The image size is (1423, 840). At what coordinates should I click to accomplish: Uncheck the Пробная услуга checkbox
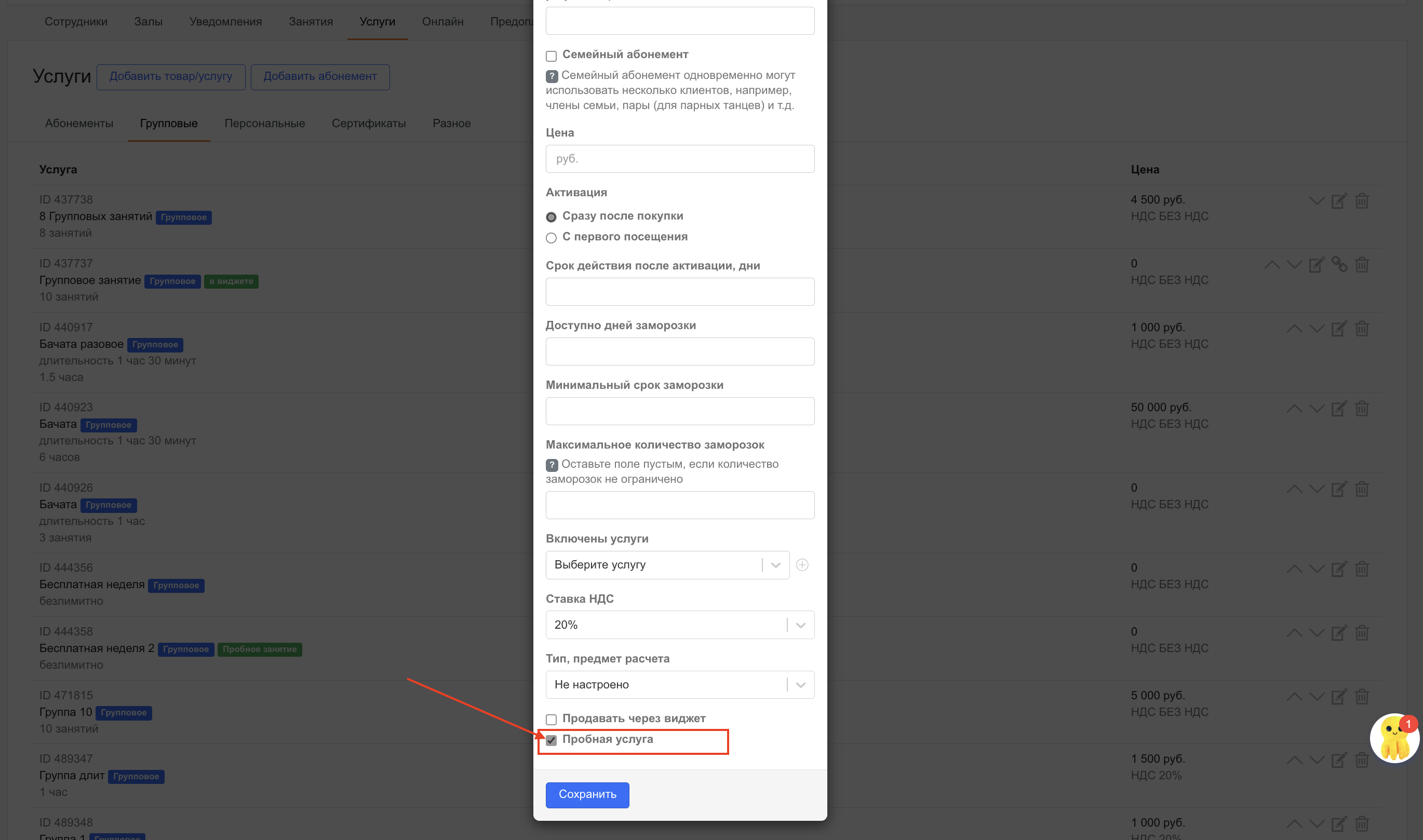tap(551, 740)
